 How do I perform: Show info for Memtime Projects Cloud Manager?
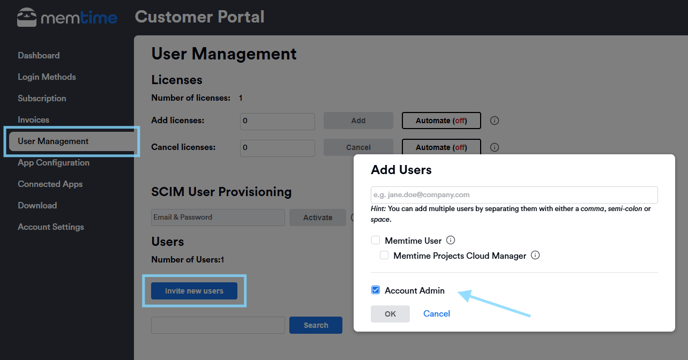tap(535, 255)
